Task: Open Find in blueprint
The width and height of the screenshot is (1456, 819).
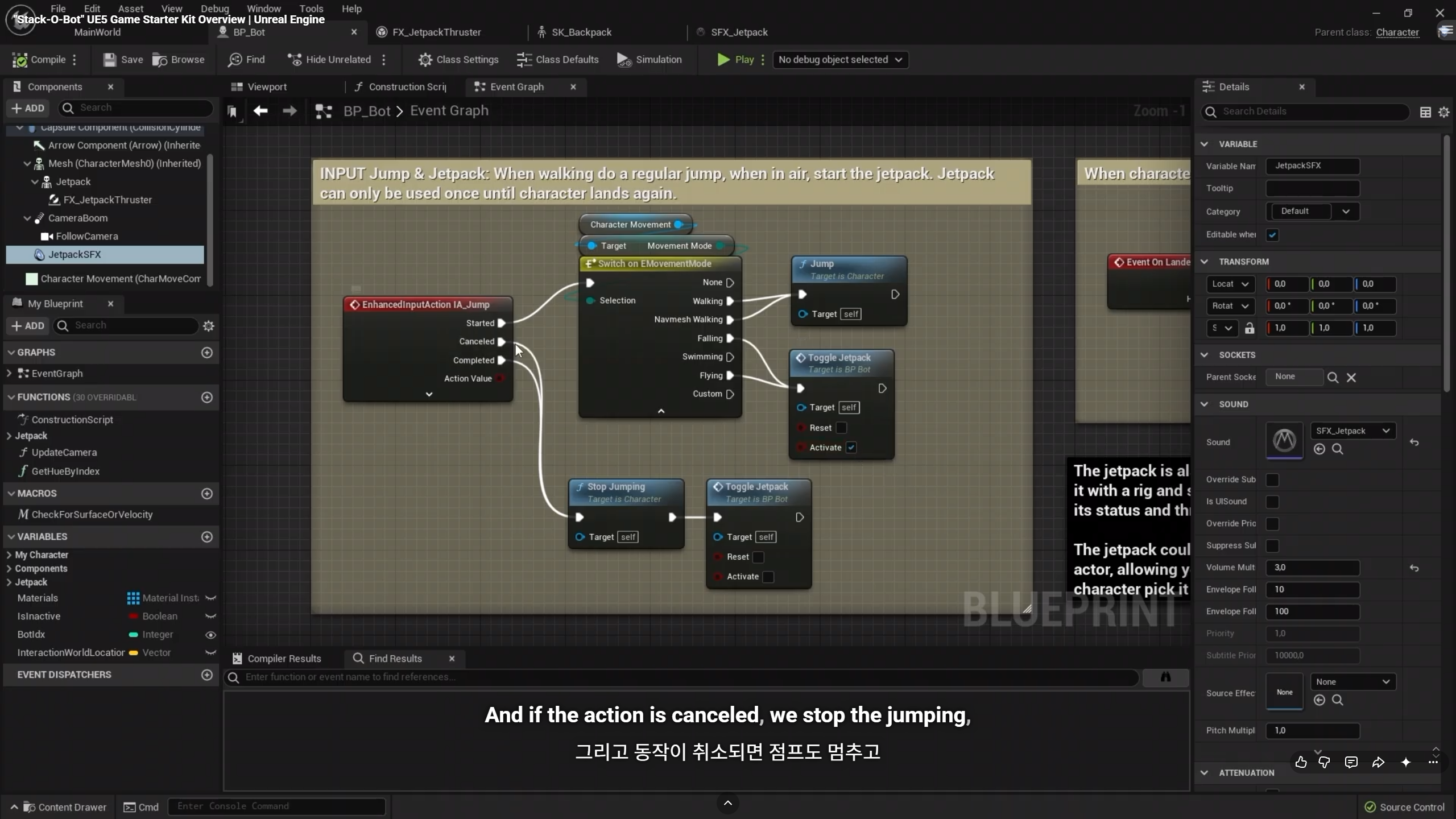Action: (x=246, y=60)
